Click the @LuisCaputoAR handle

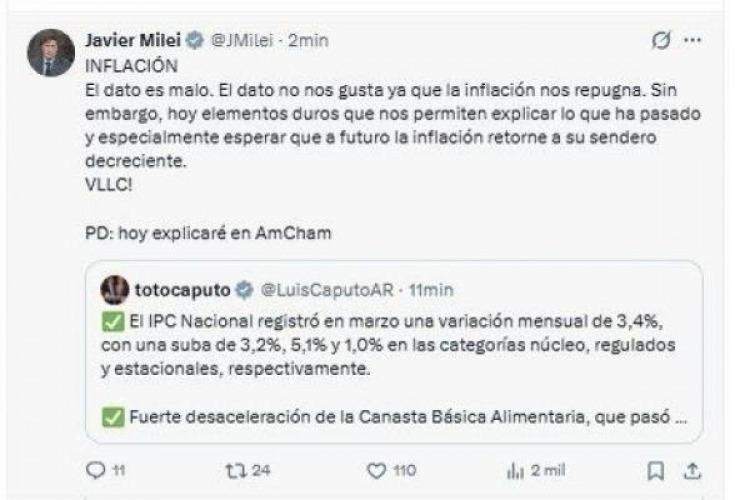(x=319, y=290)
